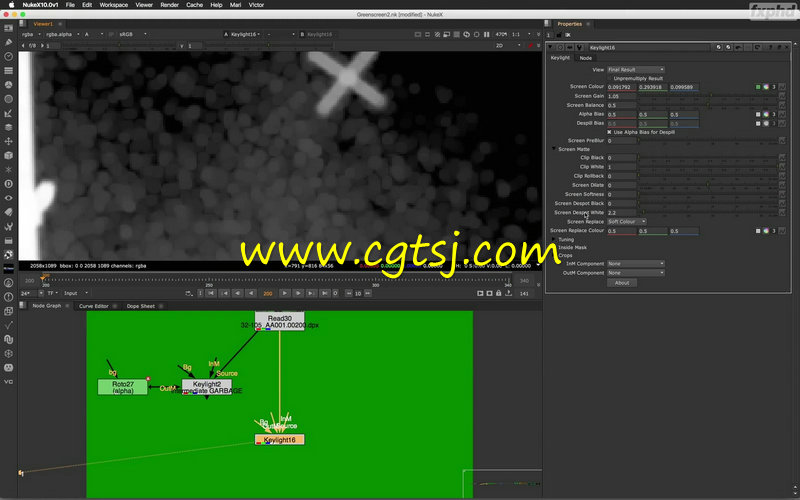This screenshot has width=800, height=500.
Task: Switch to the Curve Editor tab
Action: tap(94, 306)
